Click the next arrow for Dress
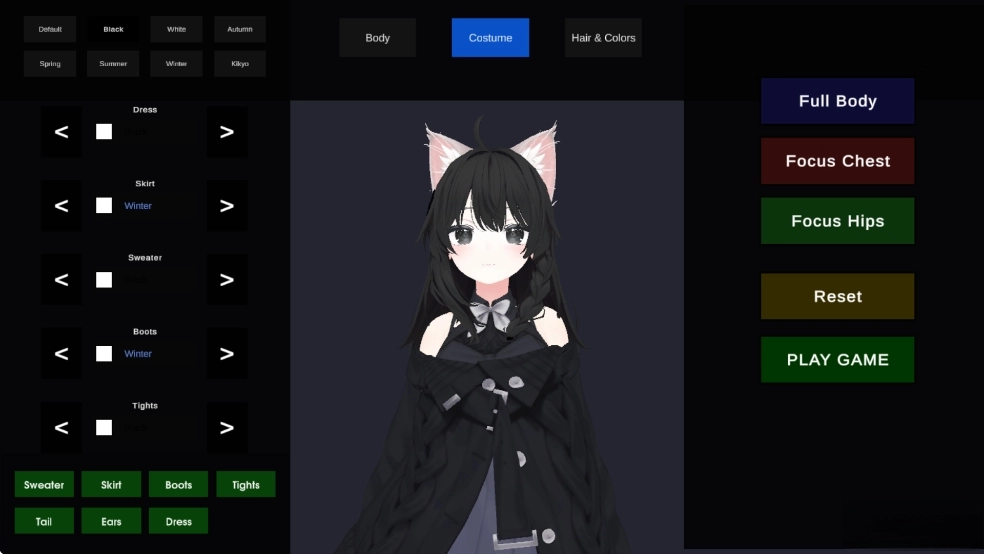Image resolution: width=984 pixels, height=554 pixels. [227, 132]
